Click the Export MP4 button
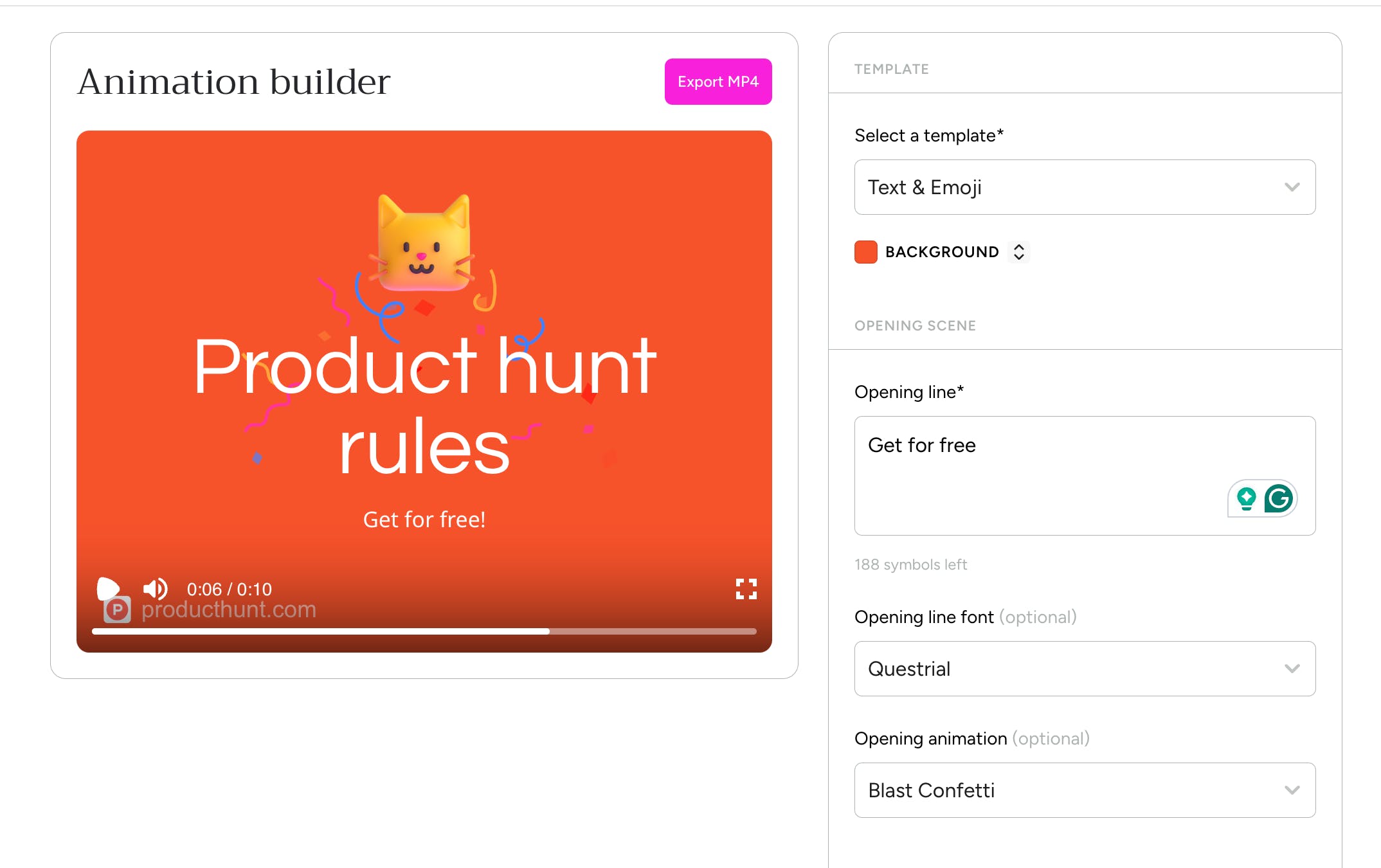1381x868 pixels. pyautogui.click(x=718, y=82)
